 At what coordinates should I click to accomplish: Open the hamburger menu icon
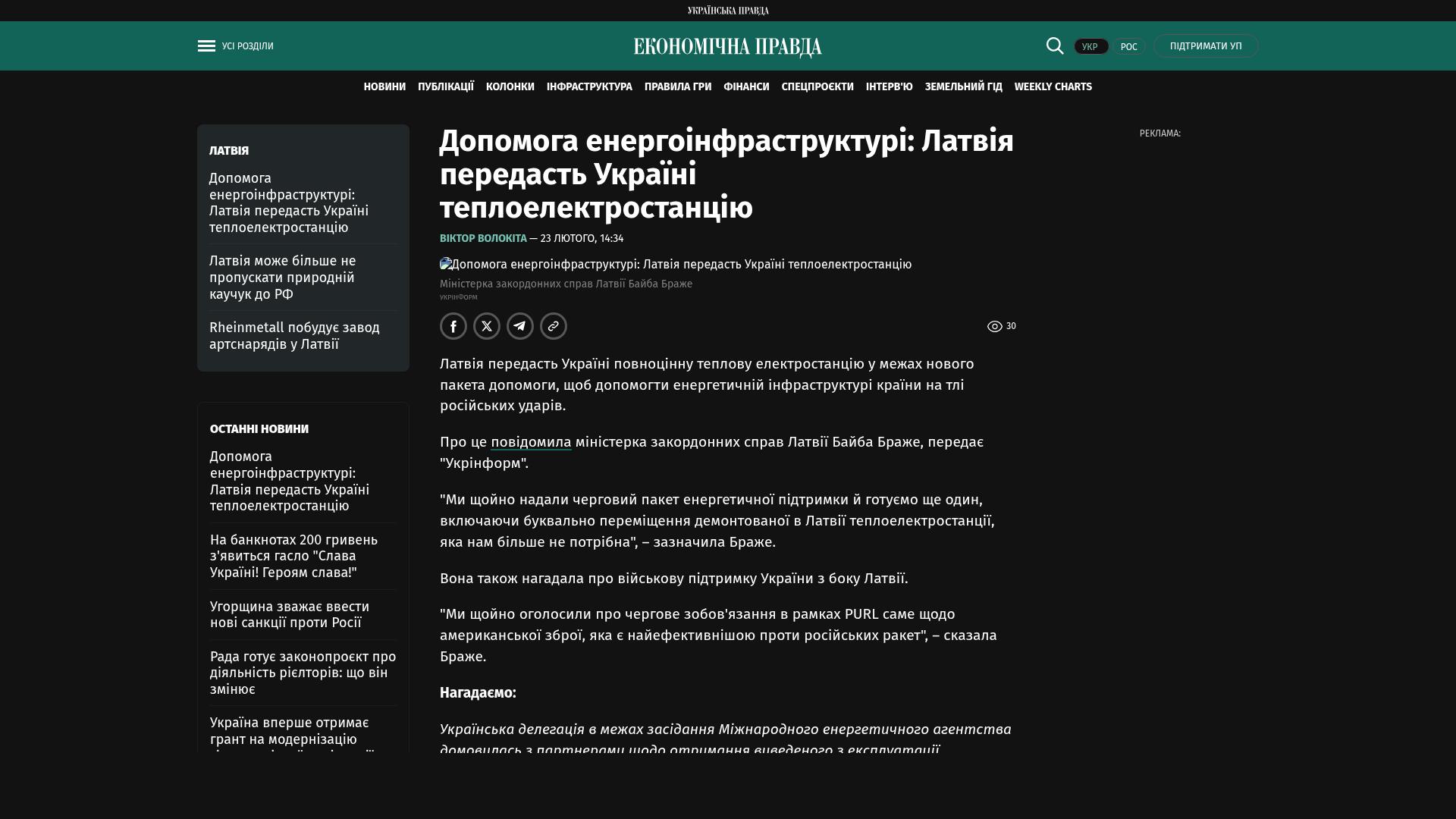[206, 46]
